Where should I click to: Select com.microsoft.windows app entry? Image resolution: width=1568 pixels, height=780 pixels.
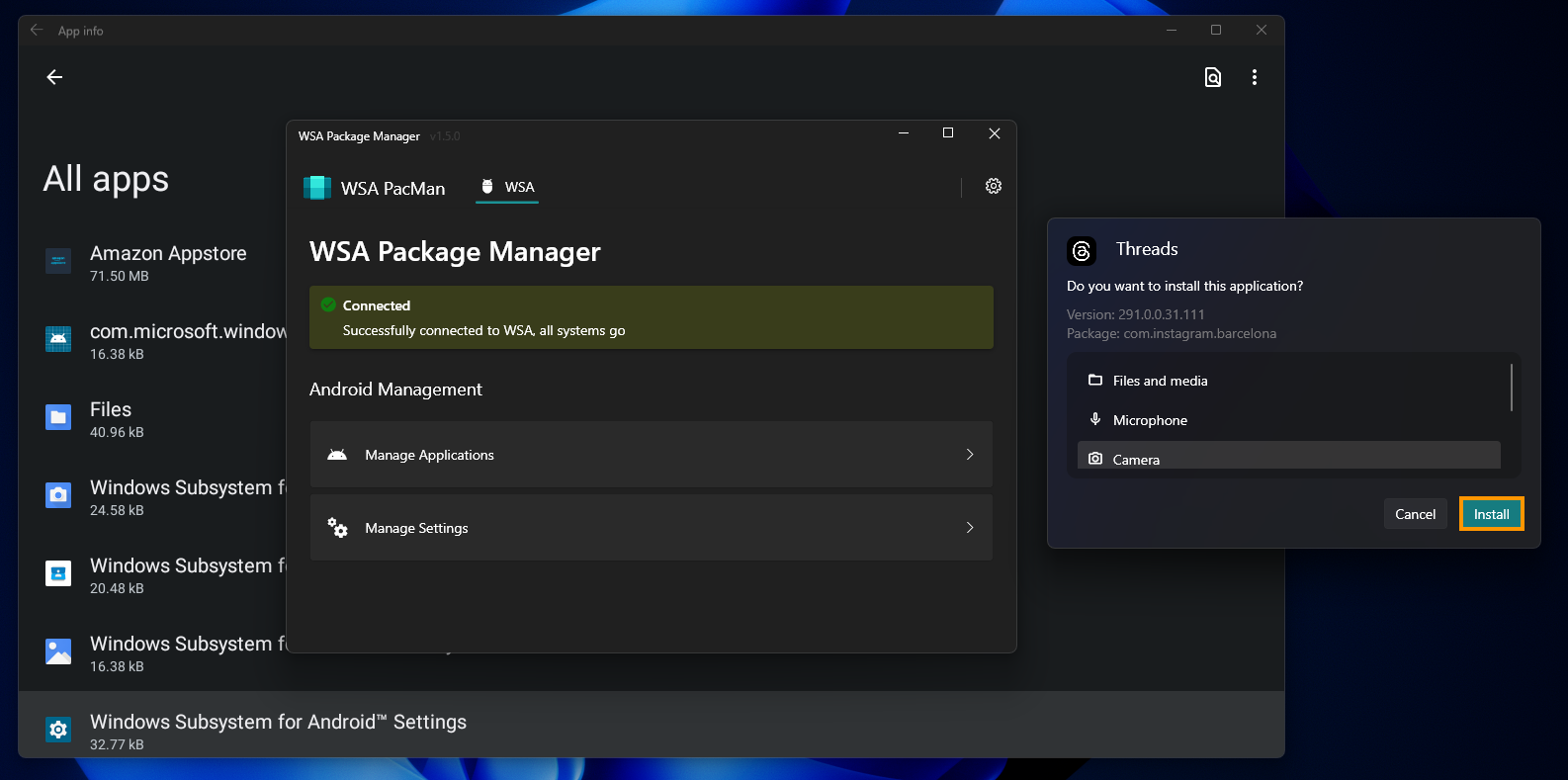pyautogui.click(x=153, y=341)
